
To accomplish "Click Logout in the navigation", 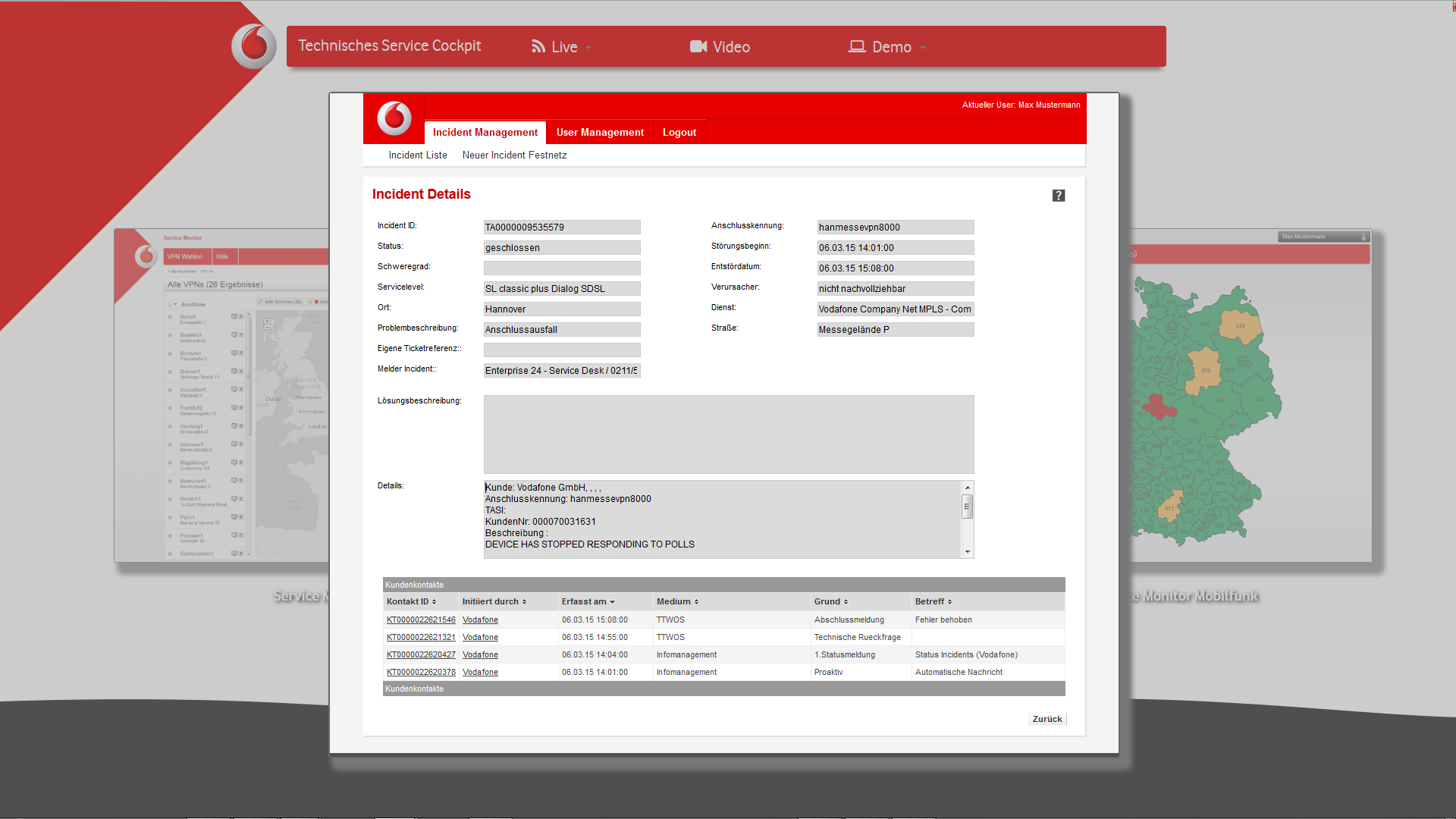I will (679, 133).
